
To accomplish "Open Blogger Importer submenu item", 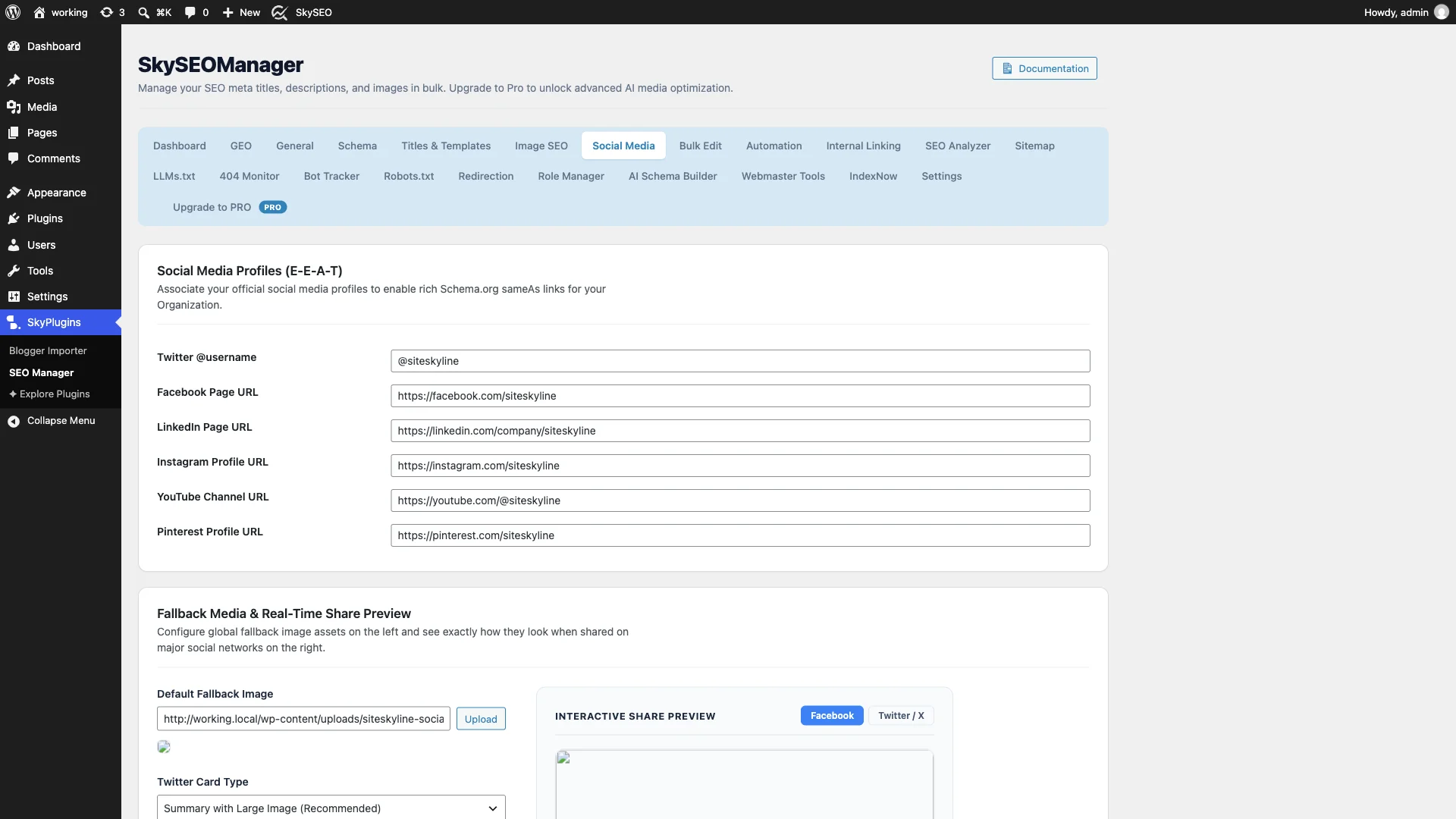I will (48, 350).
